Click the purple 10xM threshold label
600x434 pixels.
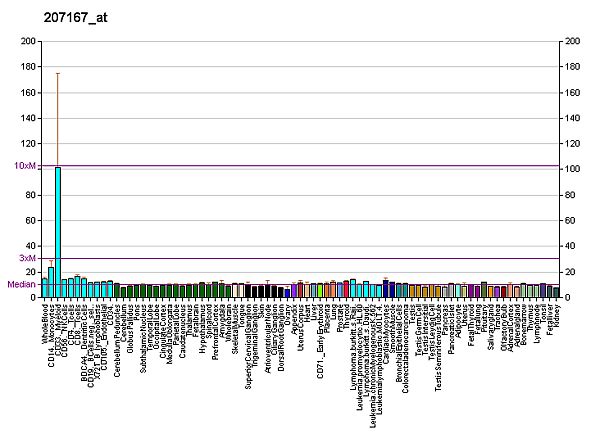pos(25,166)
